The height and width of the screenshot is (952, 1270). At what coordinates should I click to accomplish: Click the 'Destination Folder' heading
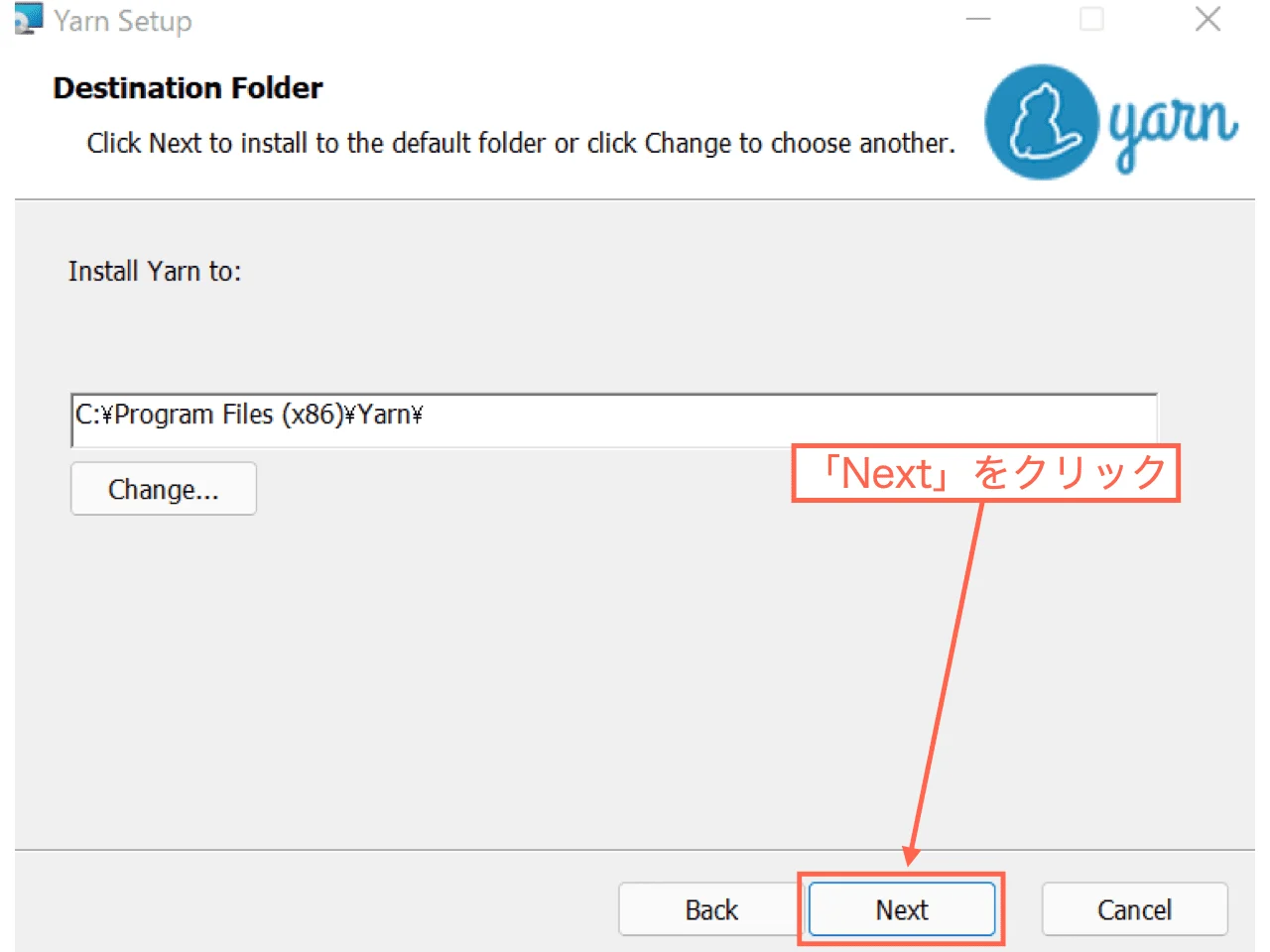click(187, 87)
